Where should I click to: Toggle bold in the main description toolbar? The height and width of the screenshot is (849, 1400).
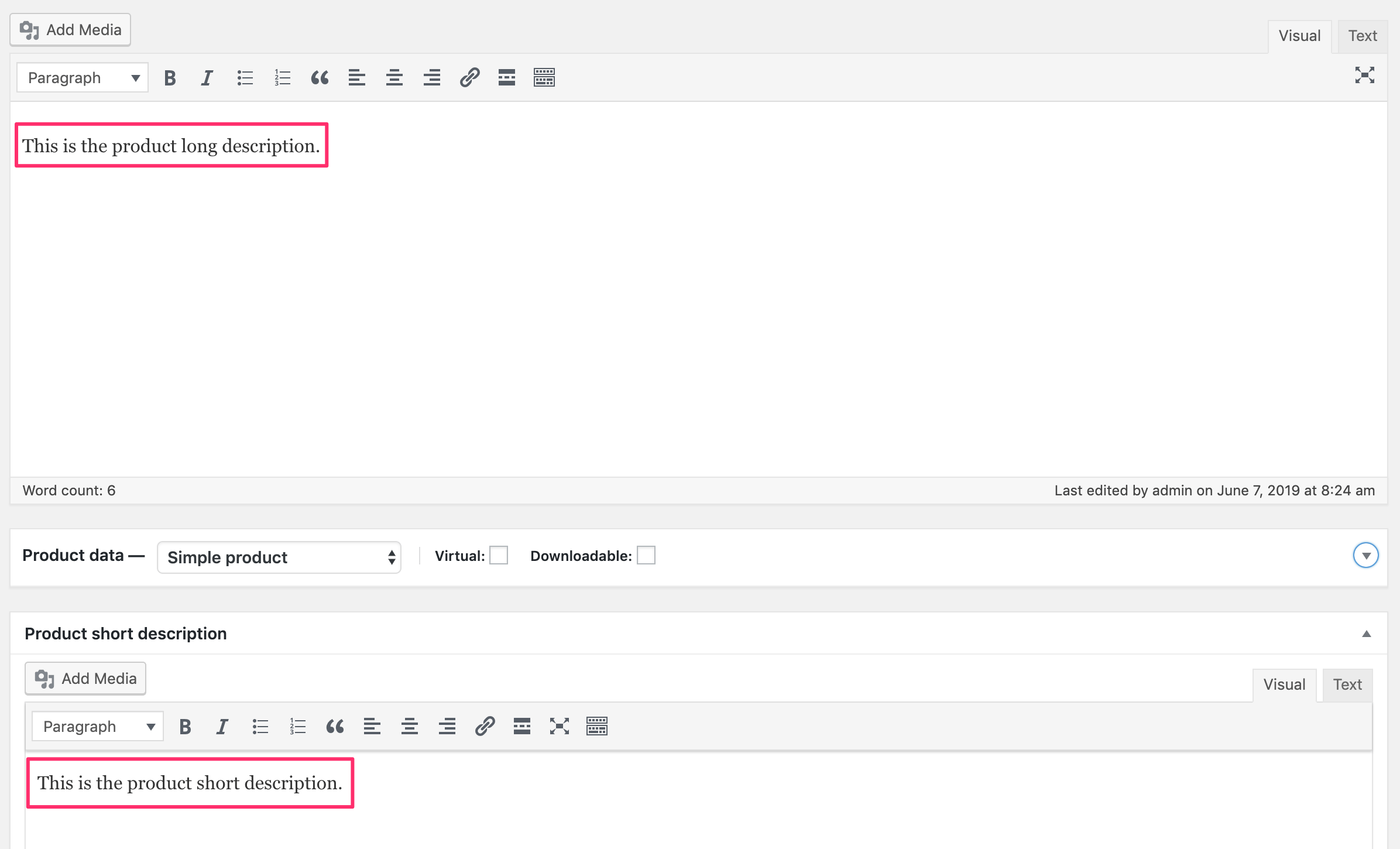click(x=170, y=78)
